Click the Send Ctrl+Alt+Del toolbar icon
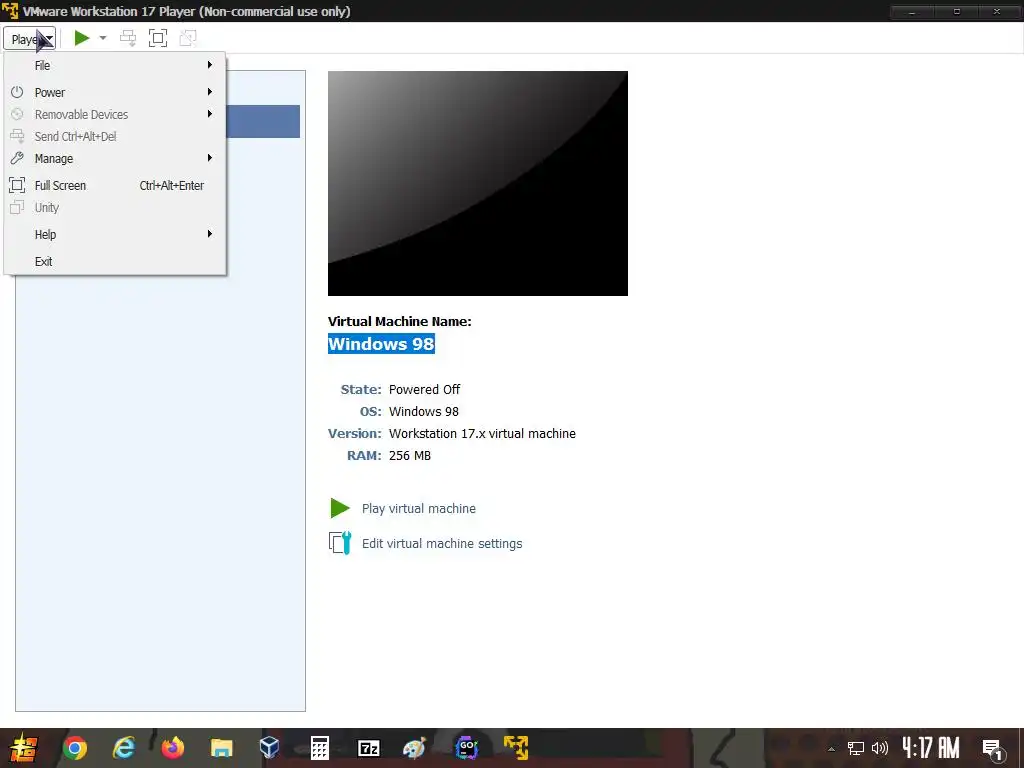This screenshot has width=1024, height=768. click(x=128, y=38)
